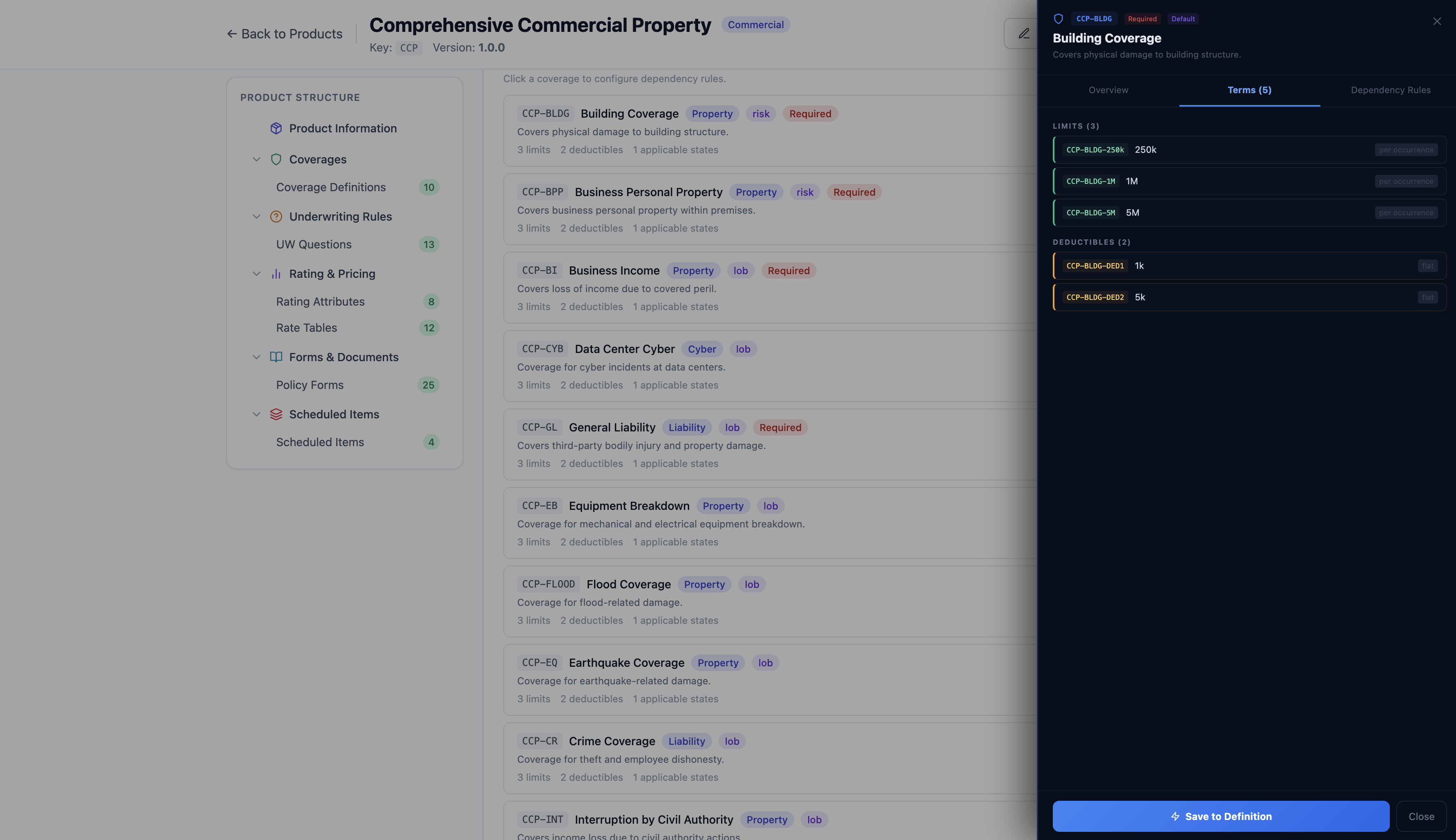Open the Crime Coverage card

click(770, 759)
